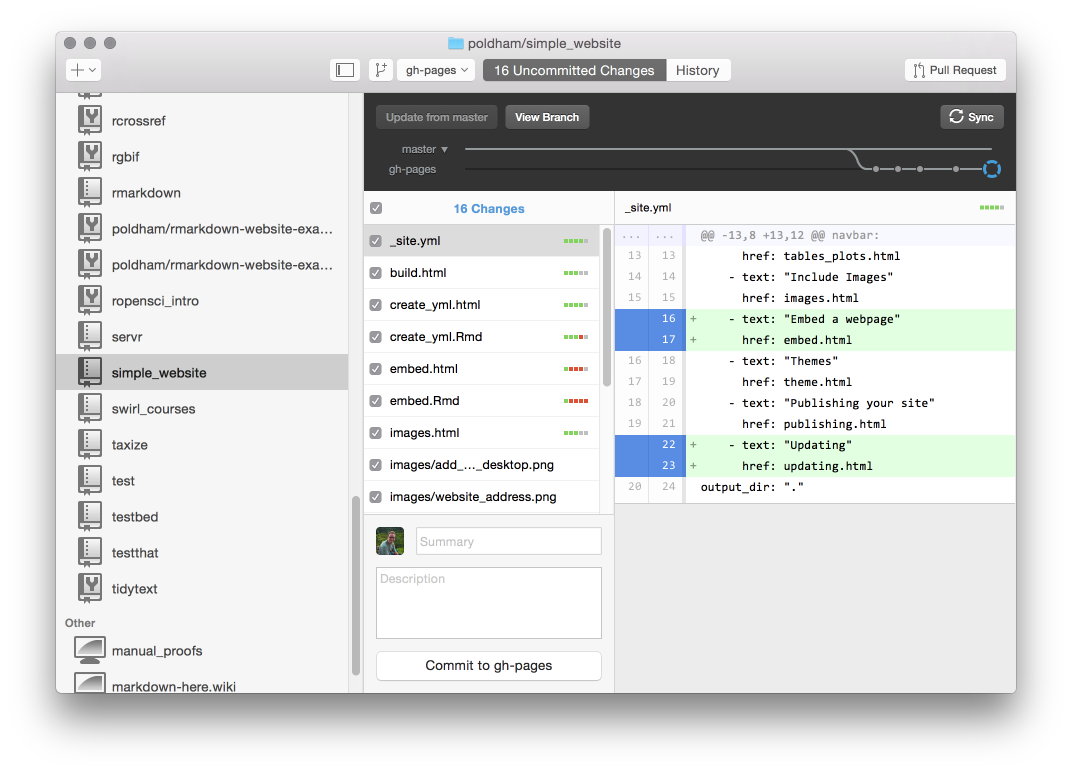Uncheck the images/website_address.png checkbox

tap(375, 497)
